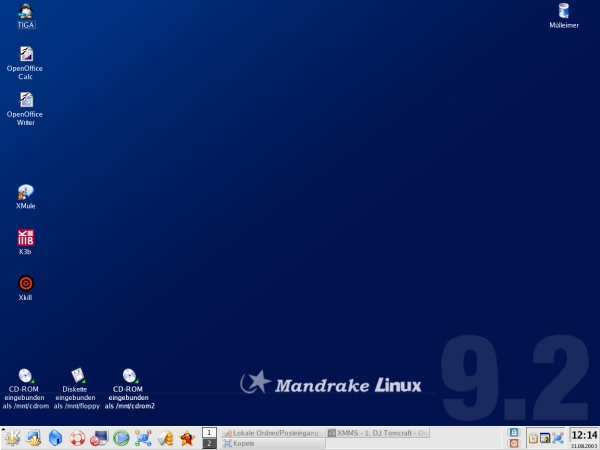This screenshot has width=600, height=450.
Task: Open CD-ROM mounted as /mnt/cdrom
Action: [x=25, y=389]
